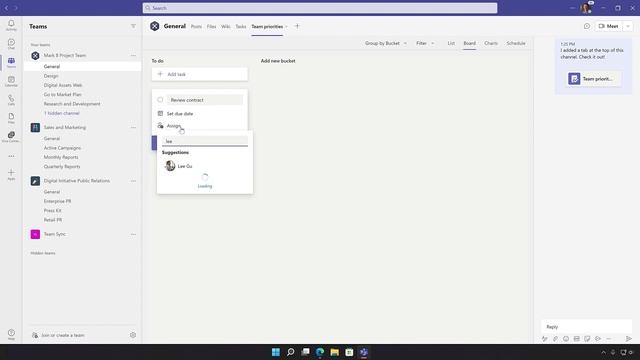Open more options for Digital Initiative Public Relations
Screen dimensions: 640x360
133,181
